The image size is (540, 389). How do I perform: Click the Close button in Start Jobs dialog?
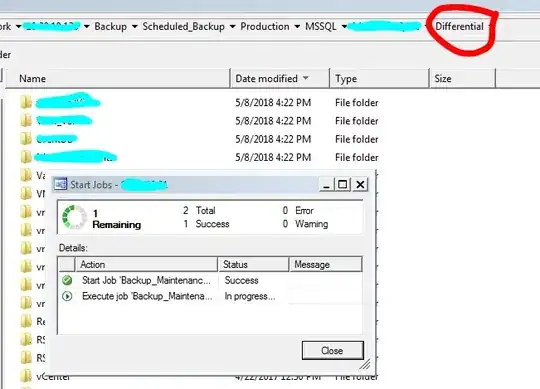click(332, 350)
